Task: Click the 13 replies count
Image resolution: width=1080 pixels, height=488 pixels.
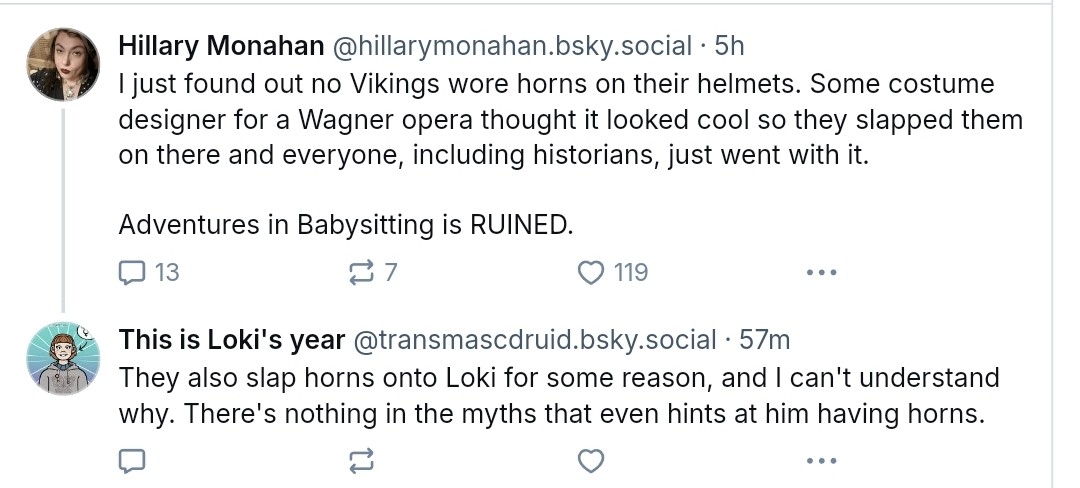Action: (x=167, y=271)
